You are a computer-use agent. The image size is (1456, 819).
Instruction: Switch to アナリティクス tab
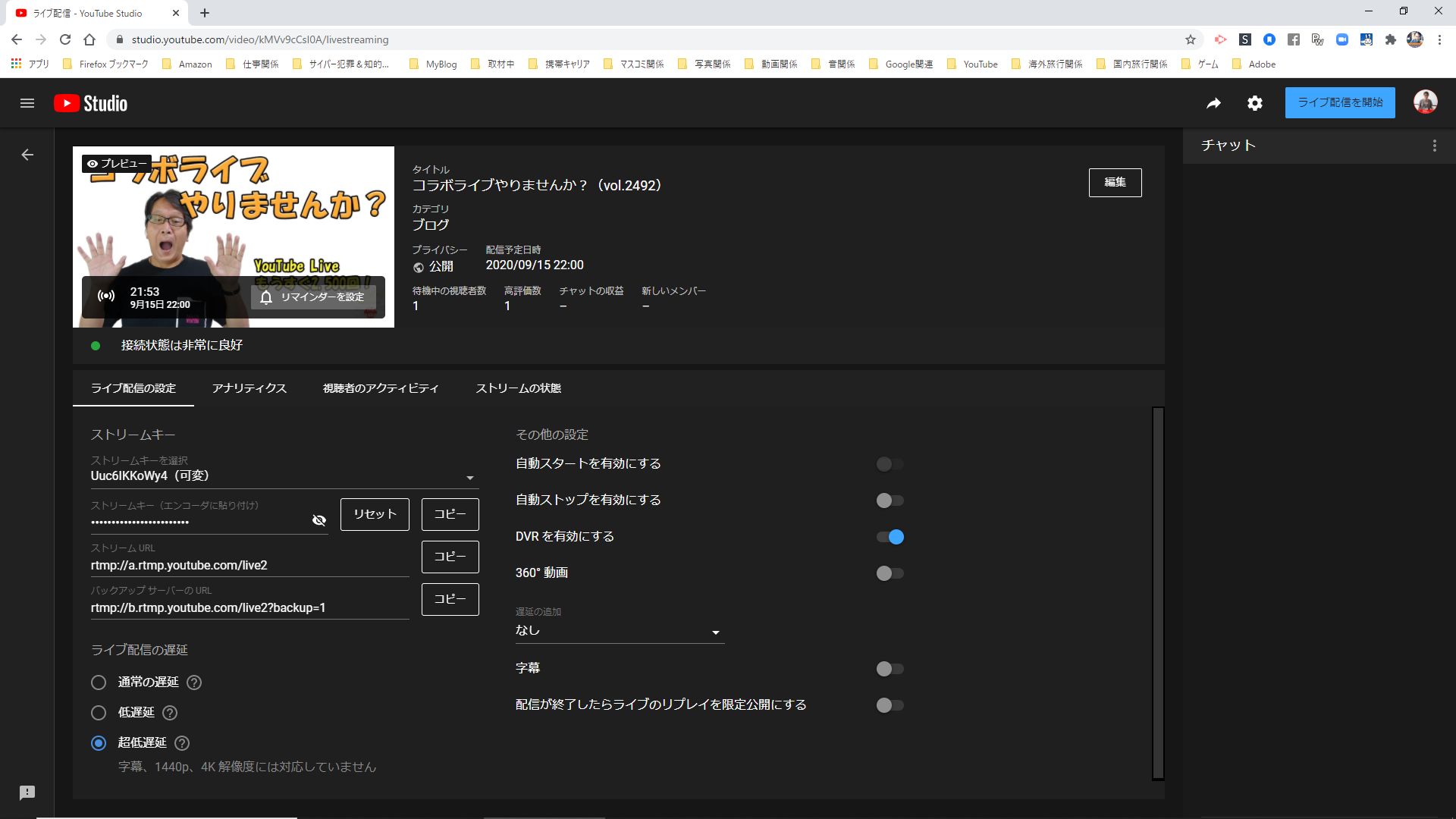248,388
